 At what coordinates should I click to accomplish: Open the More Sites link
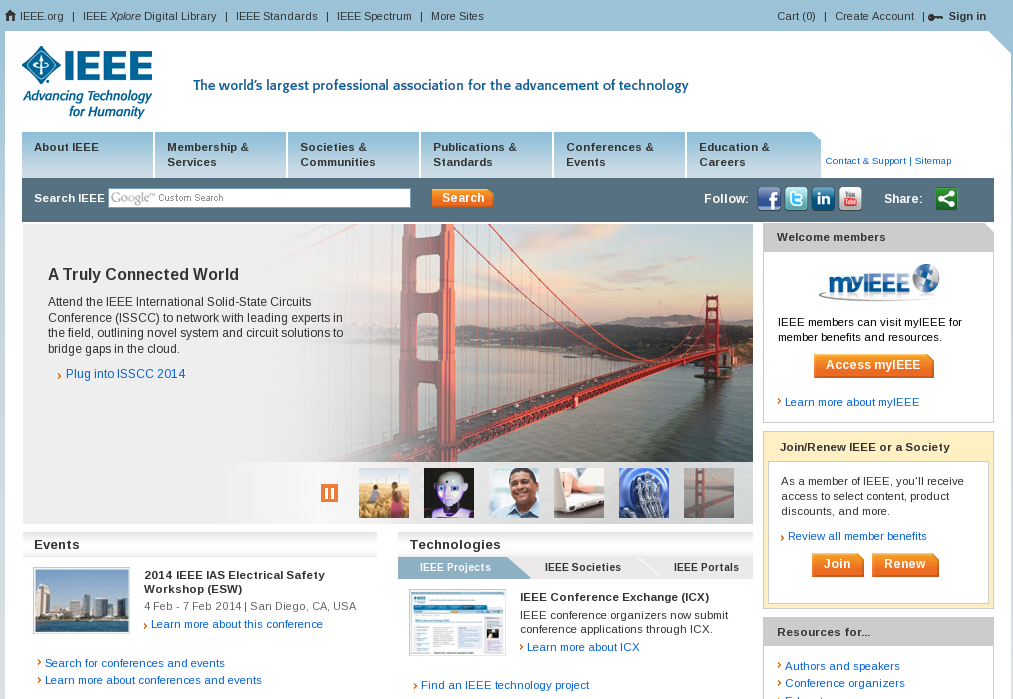[457, 16]
